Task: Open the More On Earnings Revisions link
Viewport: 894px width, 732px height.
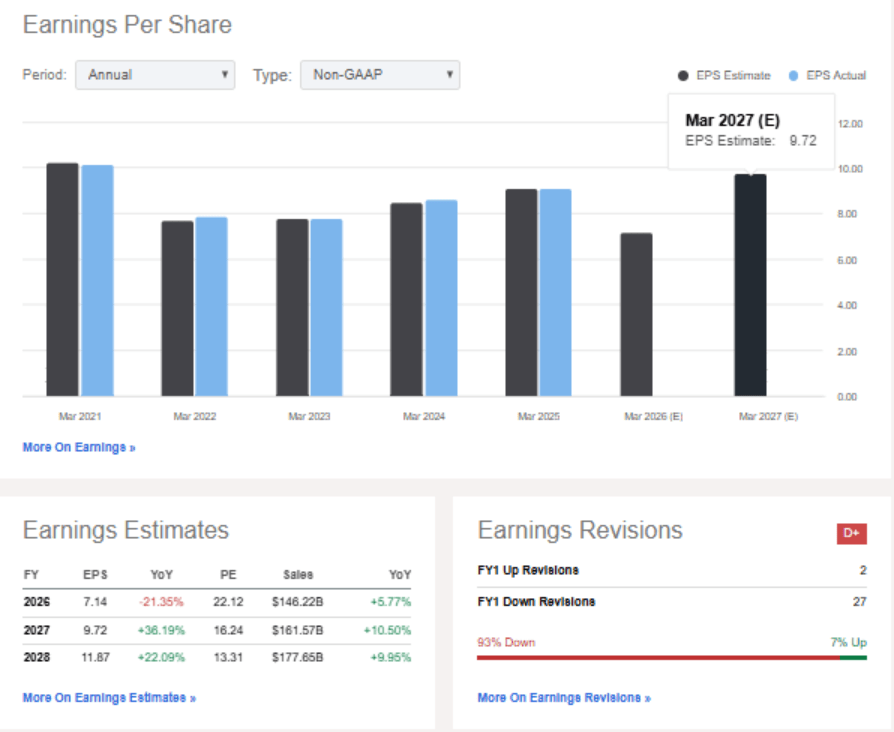Action: [x=564, y=698]
